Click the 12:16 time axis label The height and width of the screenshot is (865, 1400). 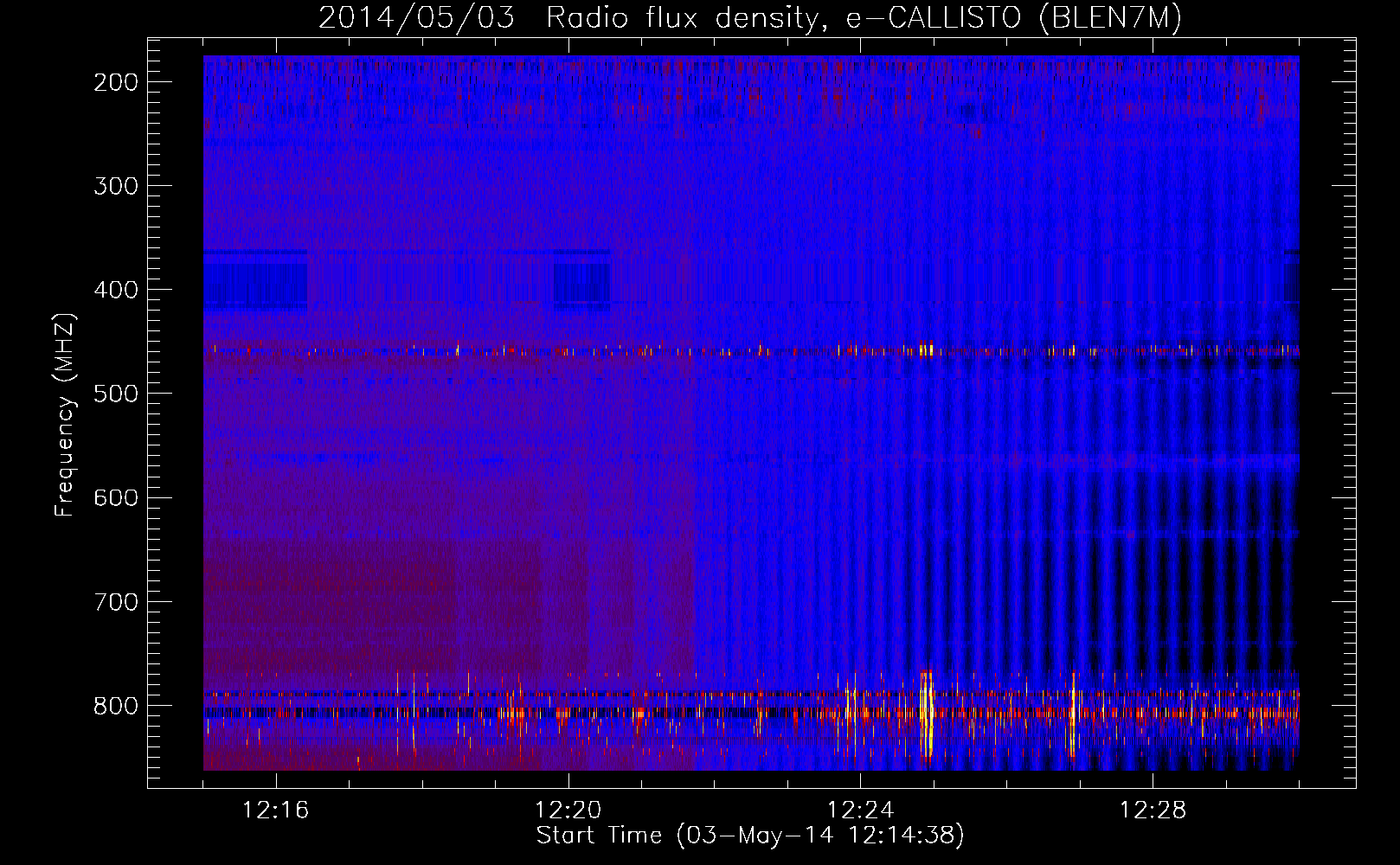click(x=275, y=811)
